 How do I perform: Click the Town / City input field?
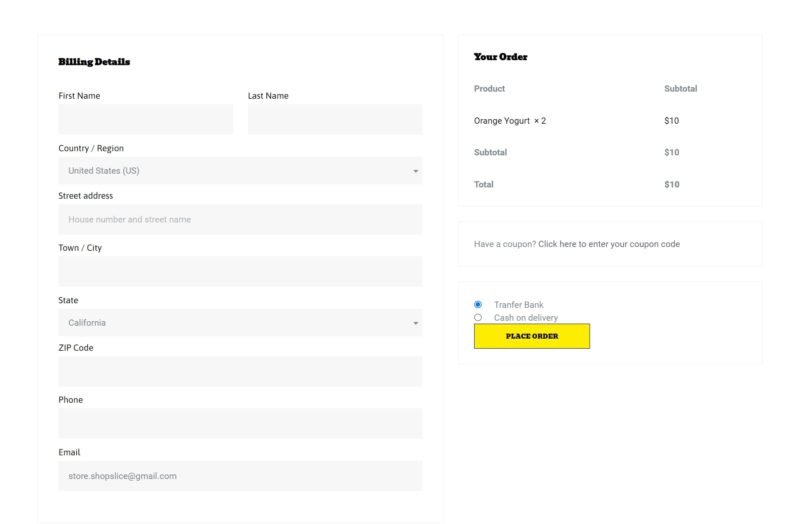(x=240, y=271)
